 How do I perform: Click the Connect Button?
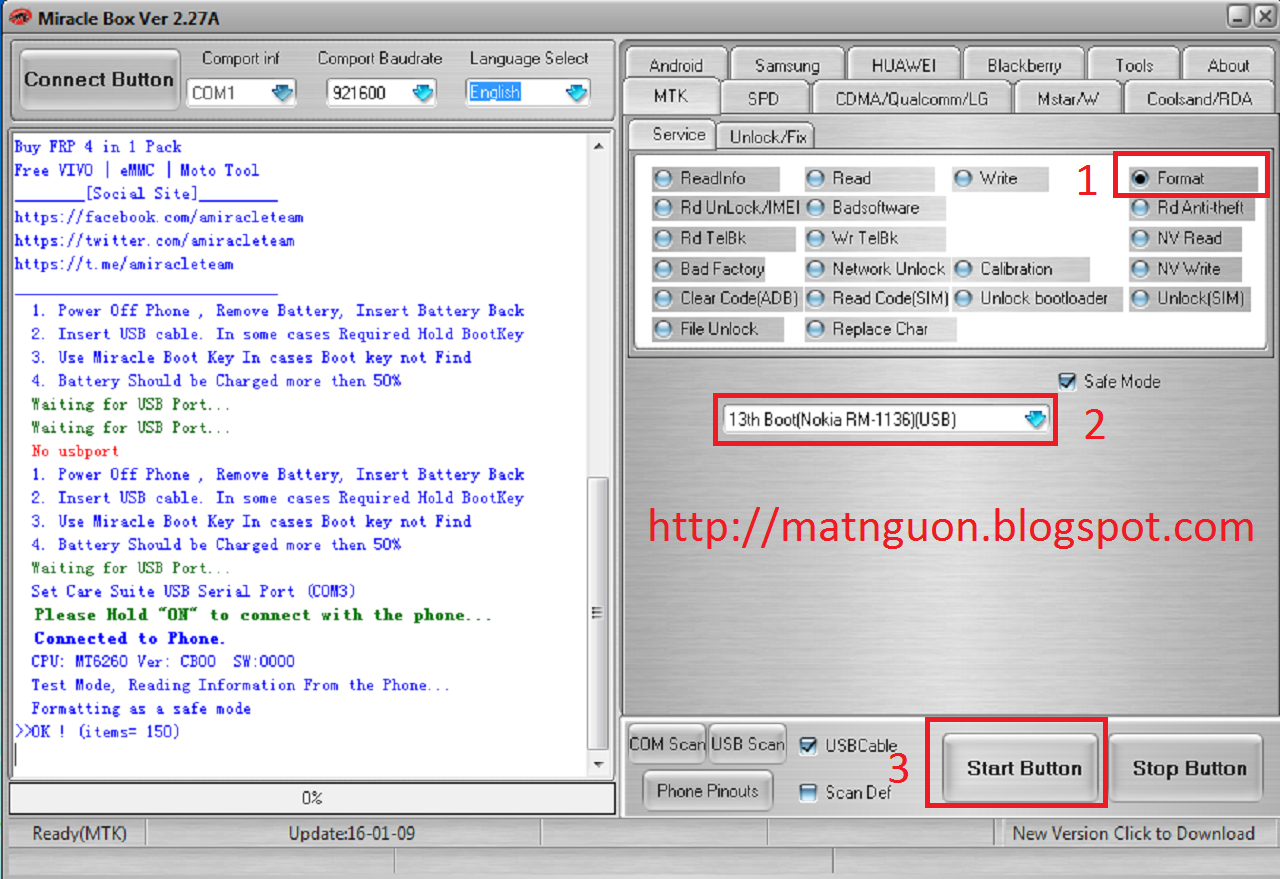click(99, 80)
